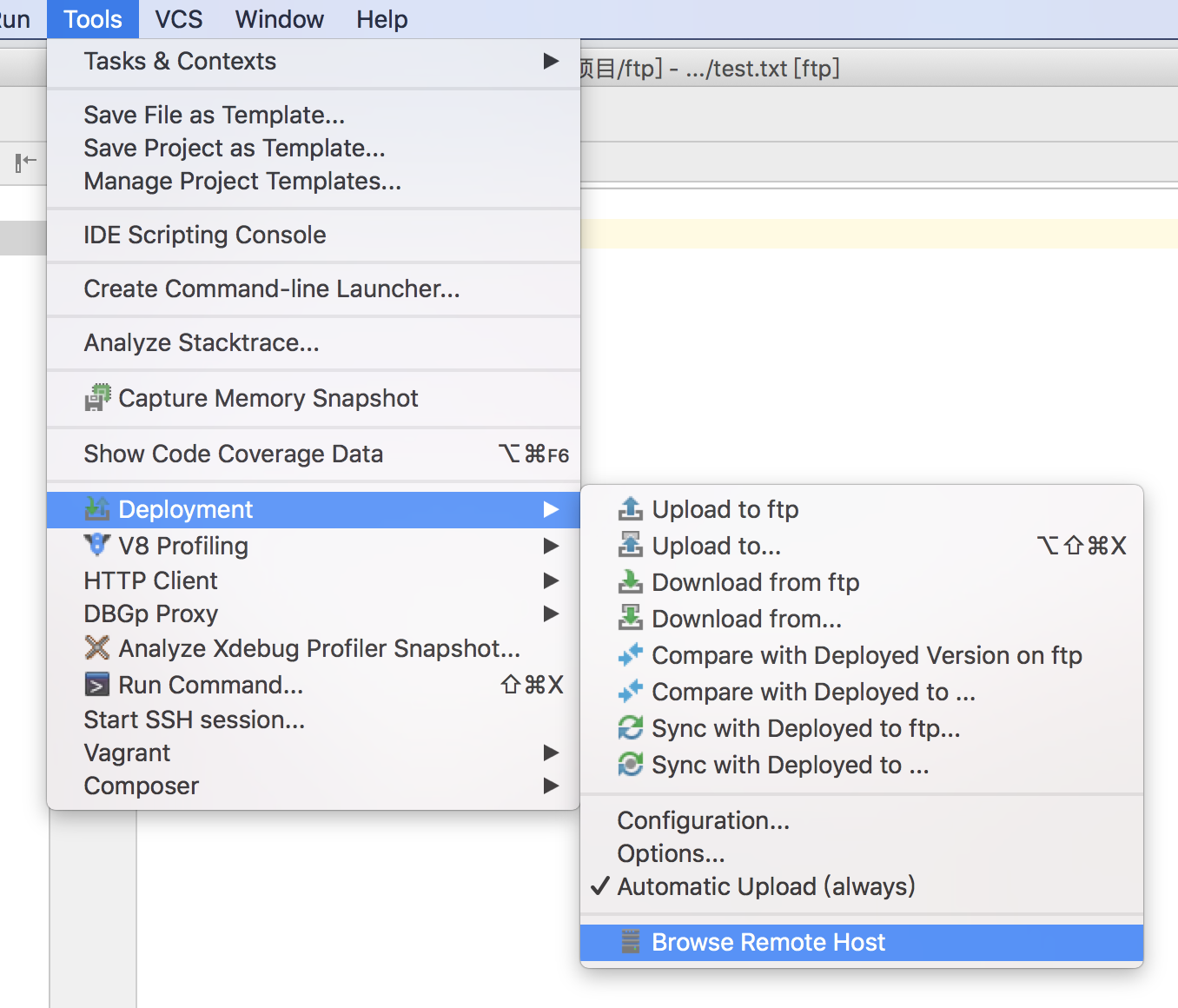Click the Sync with Deployed to ... icon
The height and width of the screenshot is (1008, 1178).
coord(630,765)
